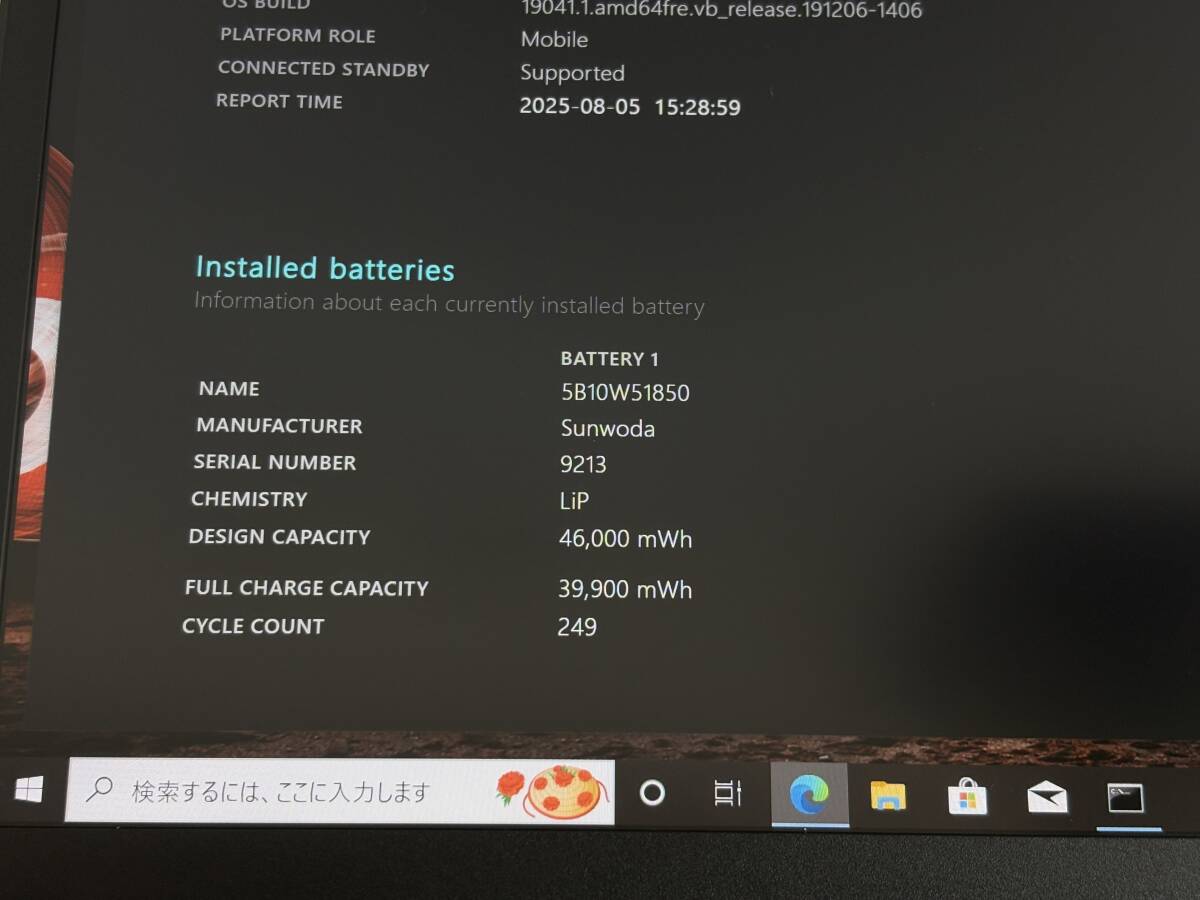
Task: Select the SERIAL NUMBER label
Action: 274,462
